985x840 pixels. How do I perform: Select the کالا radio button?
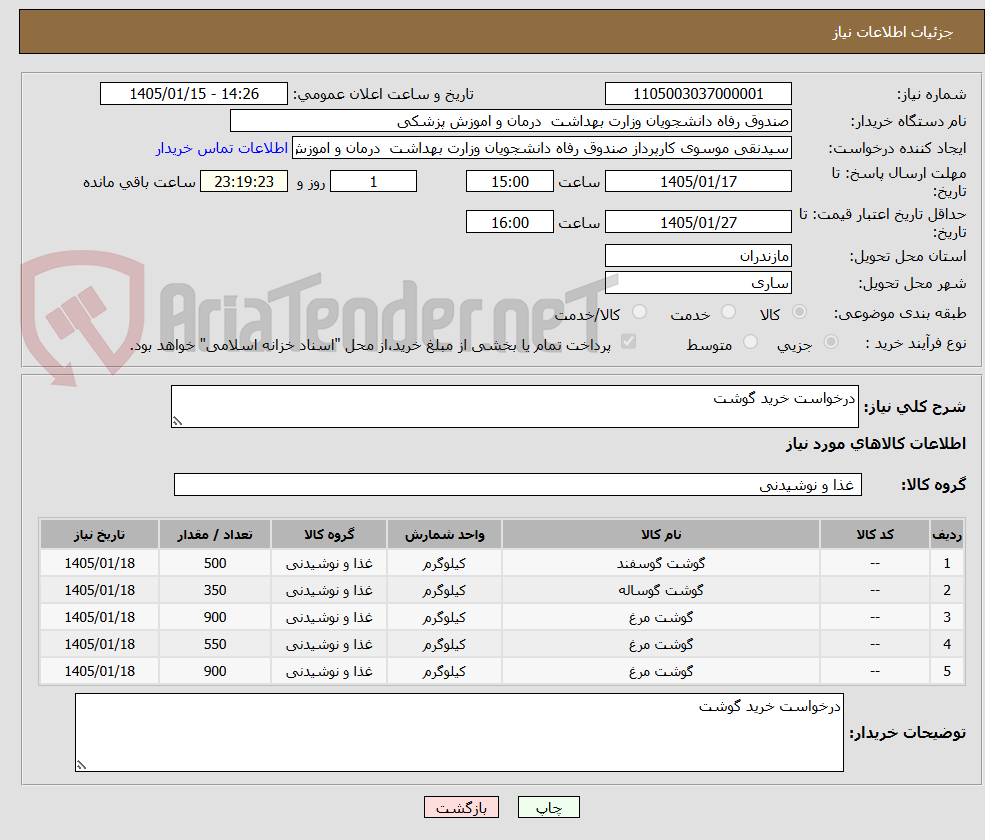pyautogui.click(x=799, y=312)
